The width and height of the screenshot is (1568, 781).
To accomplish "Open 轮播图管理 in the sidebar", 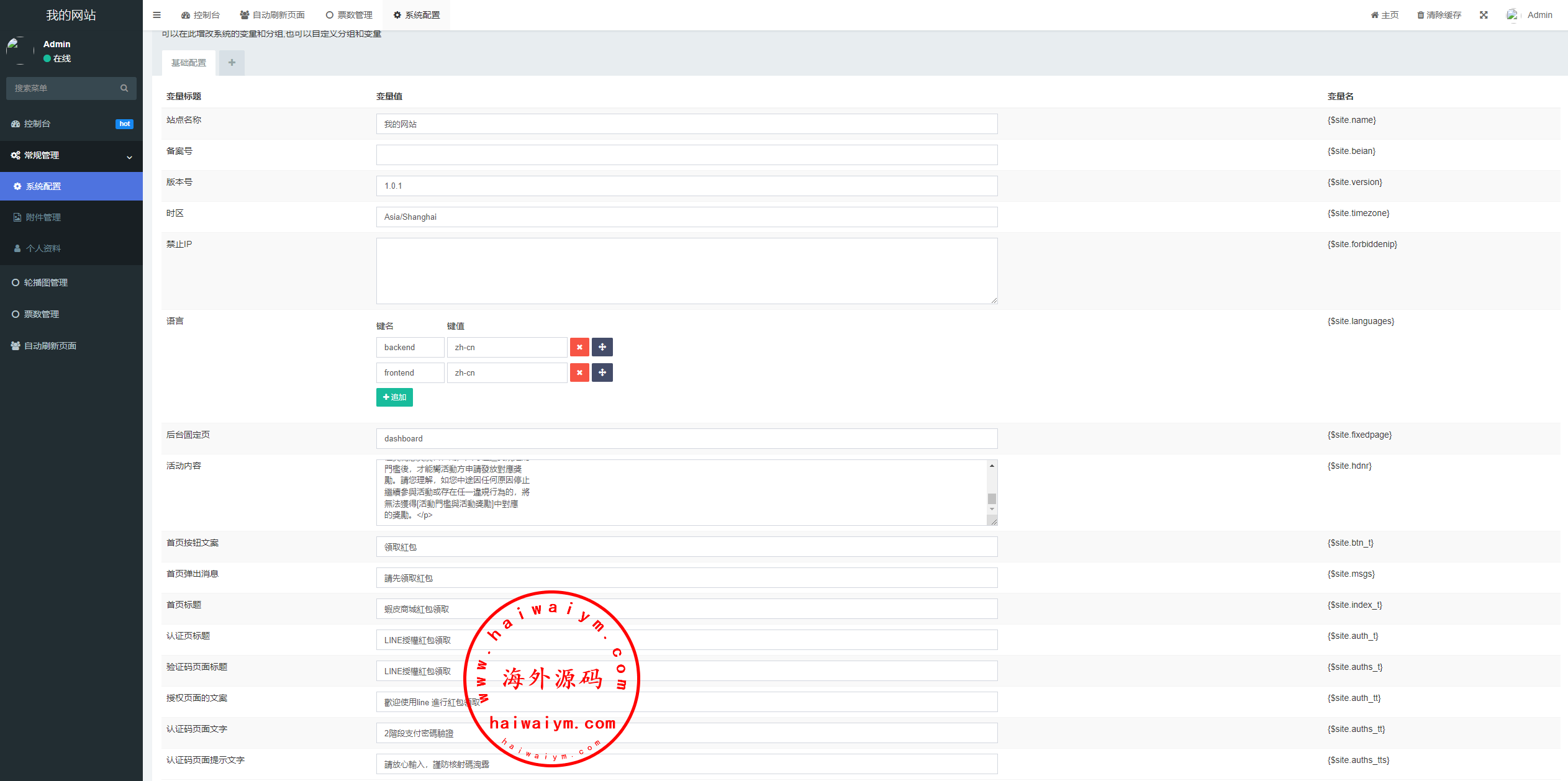I will point(46,282).
